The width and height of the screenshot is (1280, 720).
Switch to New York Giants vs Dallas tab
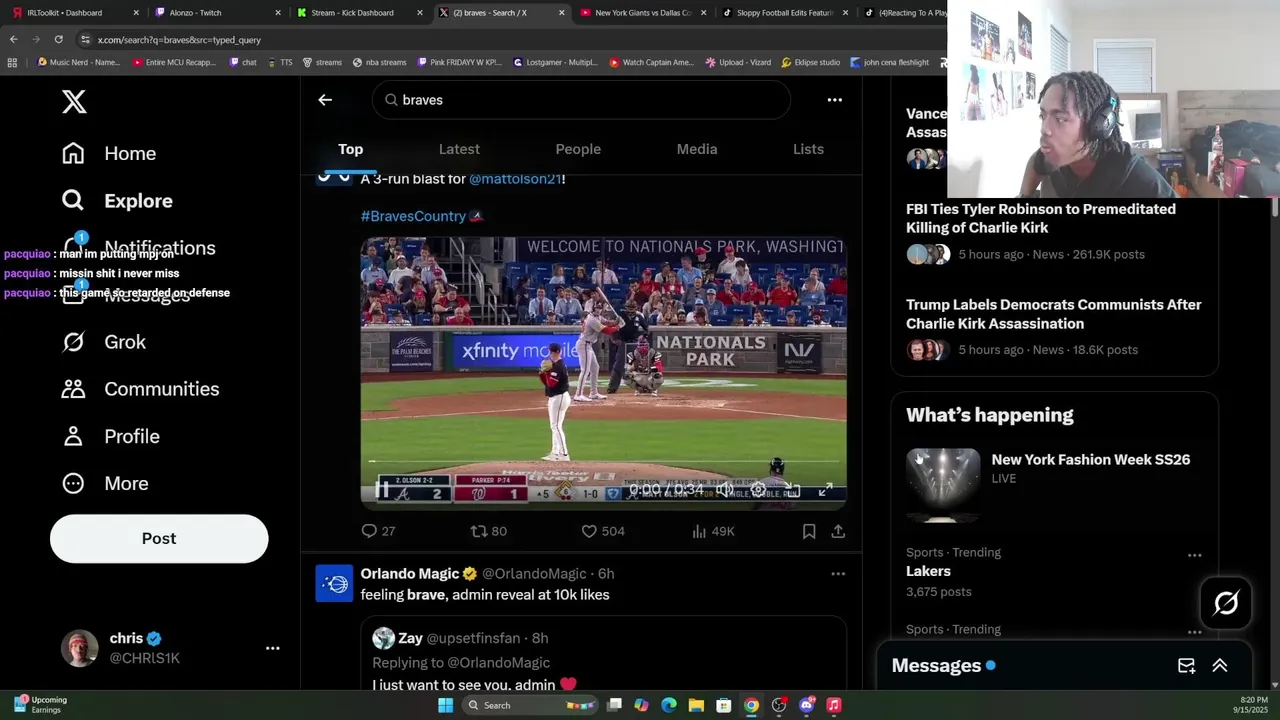(x=642, y=13)
